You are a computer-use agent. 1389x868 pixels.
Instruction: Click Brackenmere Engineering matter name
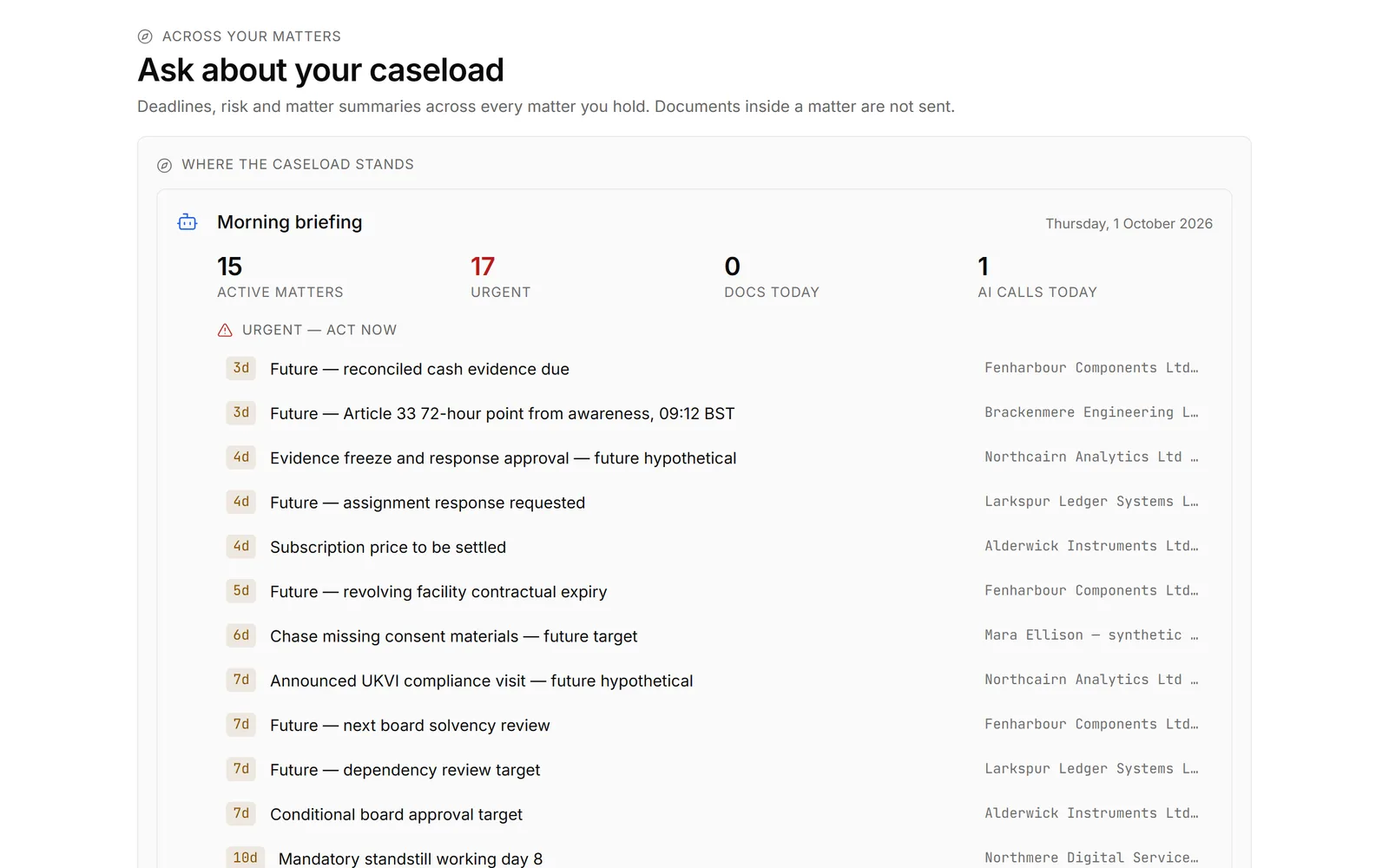(x=1091, y=412)
